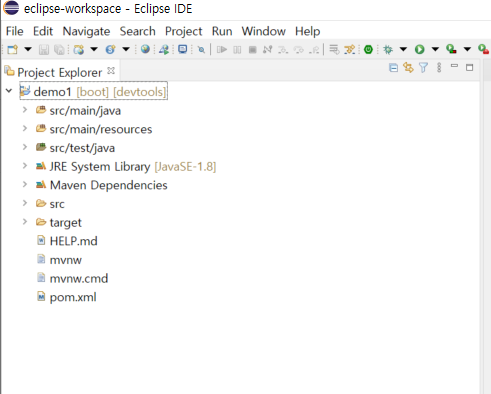
Task: Select the mvnw.cmd file
Action: coord(79,278)
